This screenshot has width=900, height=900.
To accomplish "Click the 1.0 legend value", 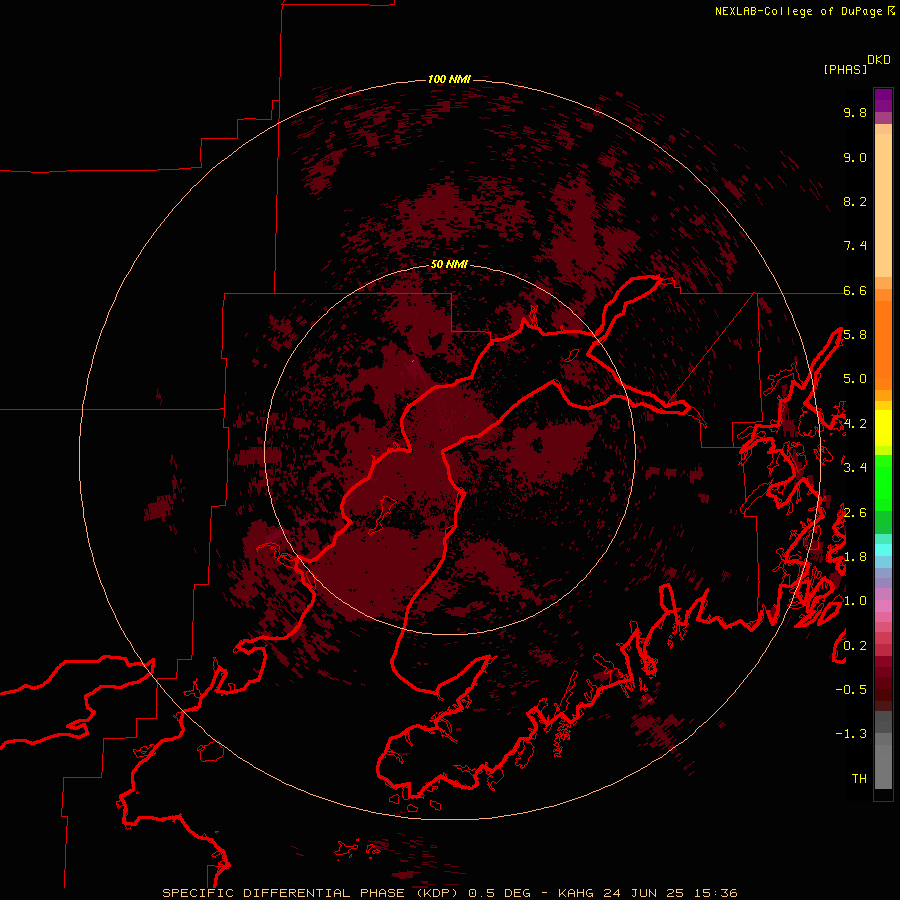I will tap(855, 601).
